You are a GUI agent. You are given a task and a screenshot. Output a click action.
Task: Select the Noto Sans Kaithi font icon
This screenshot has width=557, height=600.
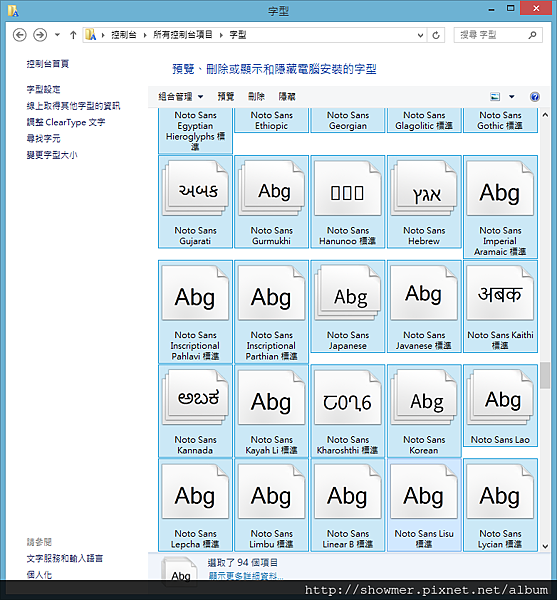[x=500, y=293]
